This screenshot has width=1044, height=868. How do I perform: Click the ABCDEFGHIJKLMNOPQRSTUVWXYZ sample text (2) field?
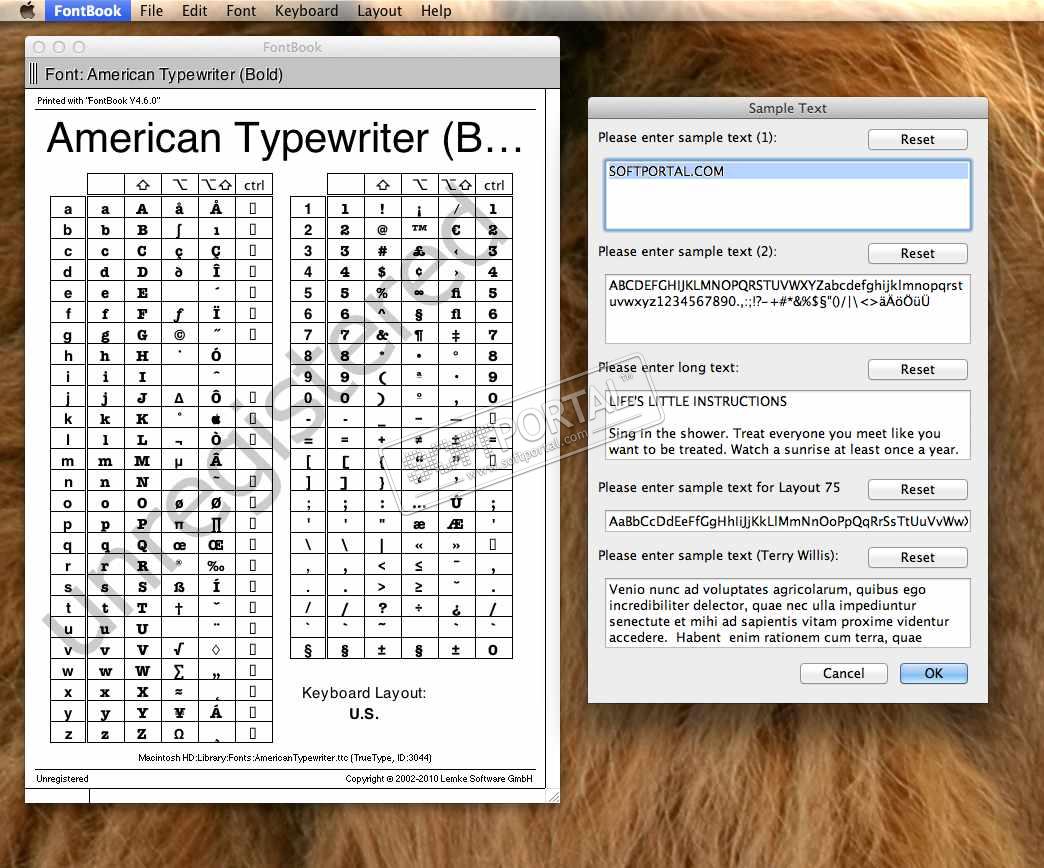pyautogui.click(x=788, y=309)
